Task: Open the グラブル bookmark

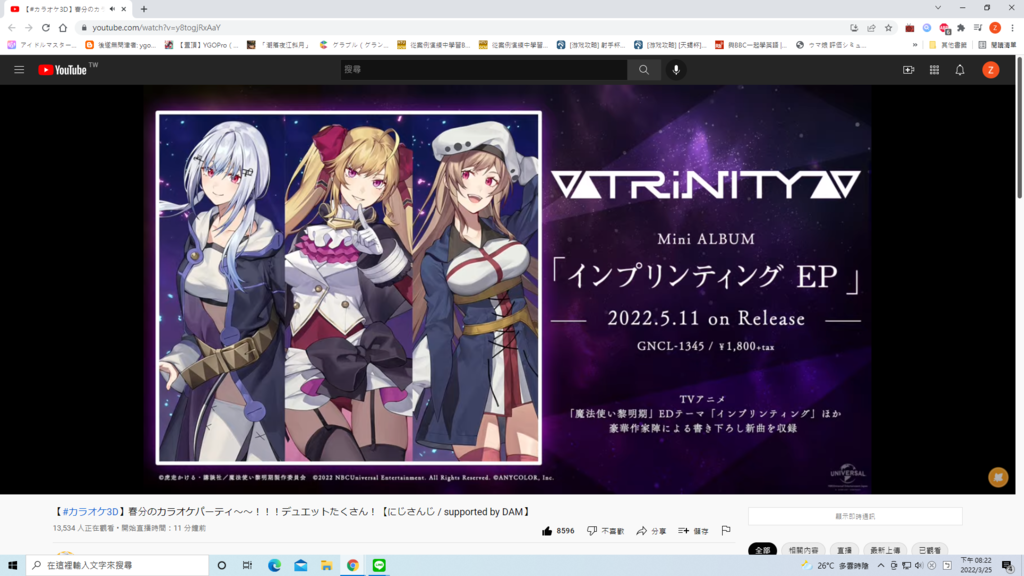Action: 354,45
